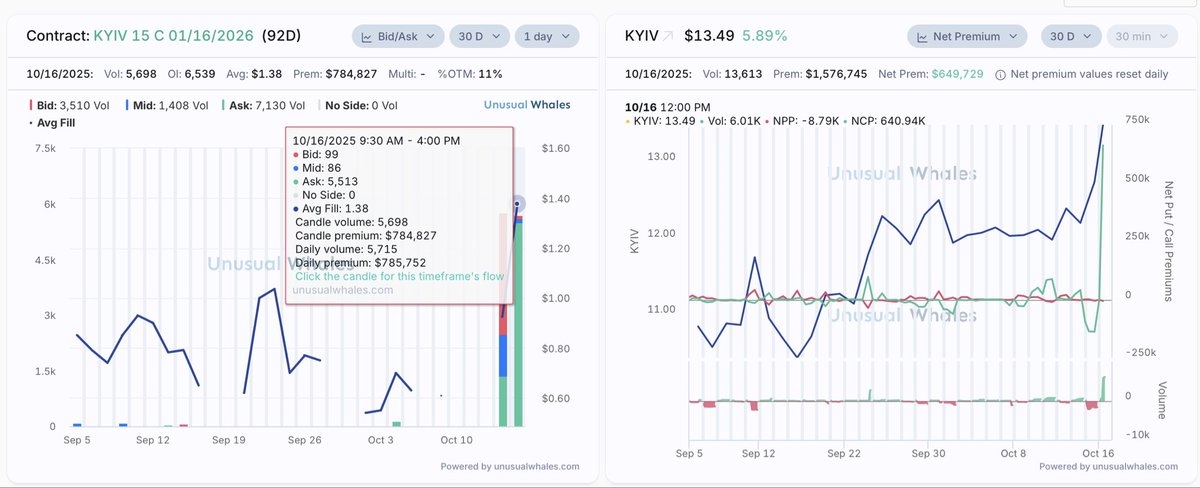Expand the Net Premium dropdown
The width and height of the screenshot is (1200, 488).
(966, 37)
